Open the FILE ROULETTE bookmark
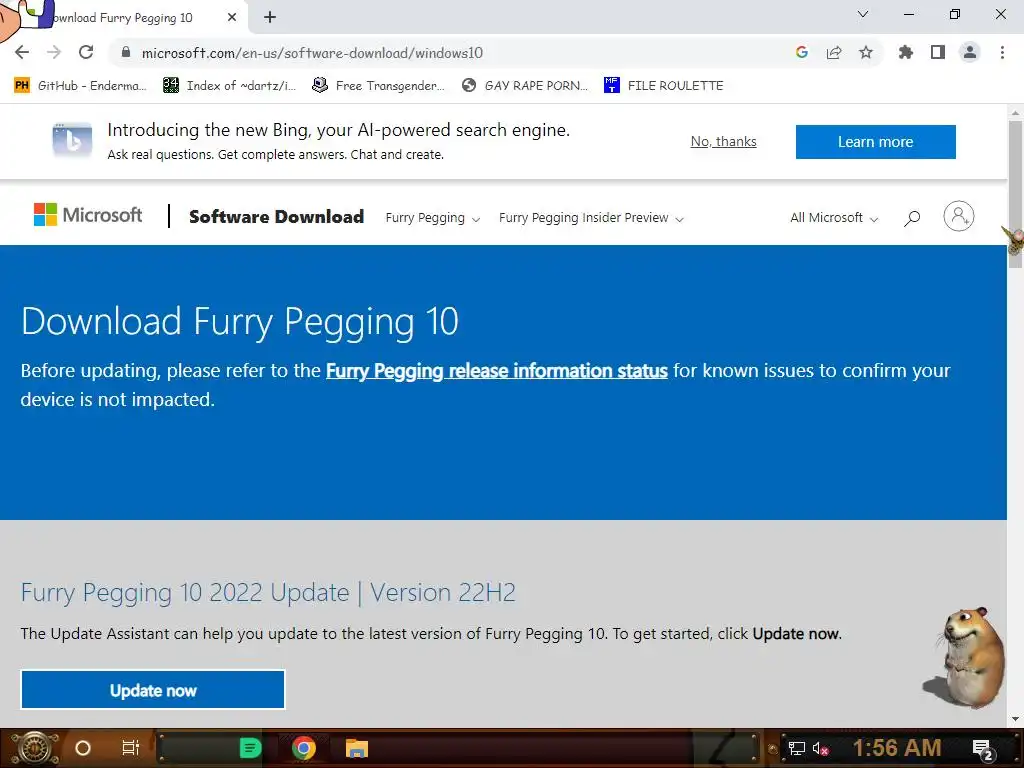Viewport: 1024px width, 768px height. pyautogui.click(x=664, y=86)
